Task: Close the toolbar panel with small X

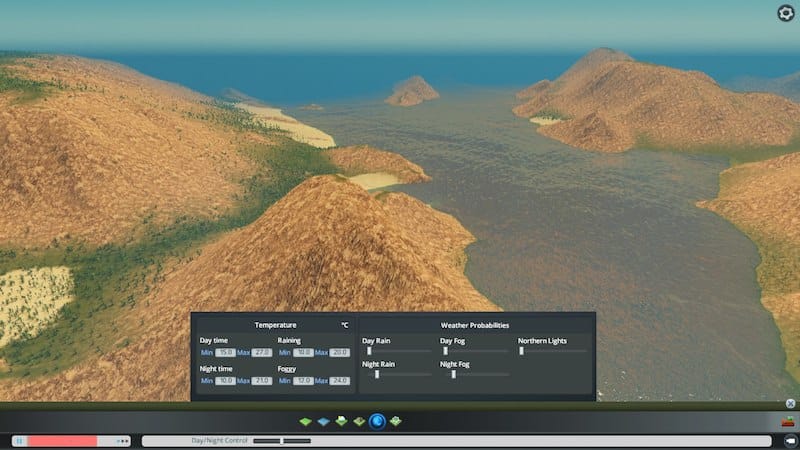Action: pyautogui.click(x=789, y=404)
